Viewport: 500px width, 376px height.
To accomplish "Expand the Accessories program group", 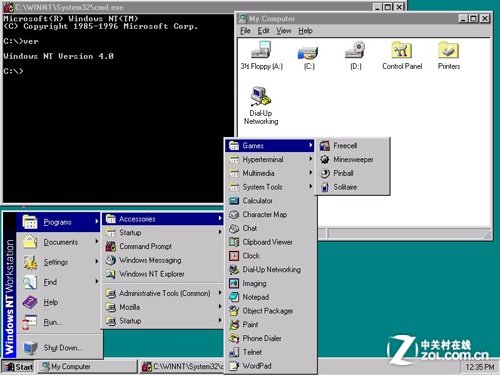I will tap(163, 219).
